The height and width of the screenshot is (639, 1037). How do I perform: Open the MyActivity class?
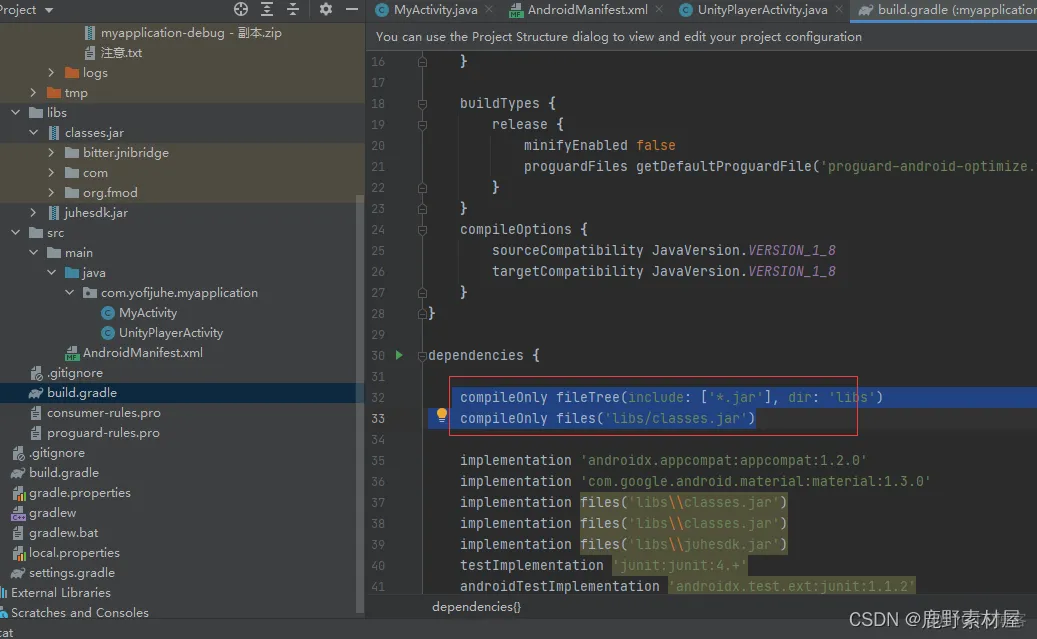click(x=139, y=313)
